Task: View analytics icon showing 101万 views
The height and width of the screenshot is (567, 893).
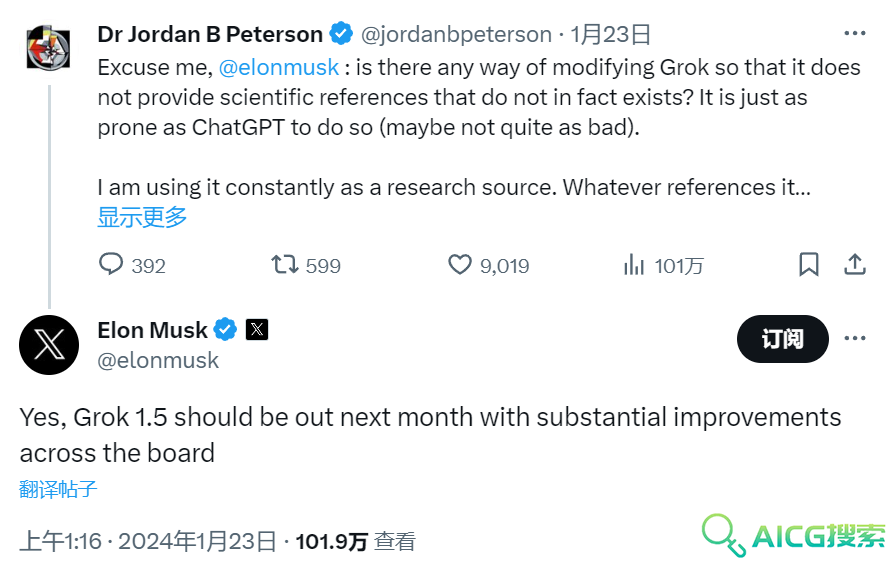Action: tap(633, 265)
